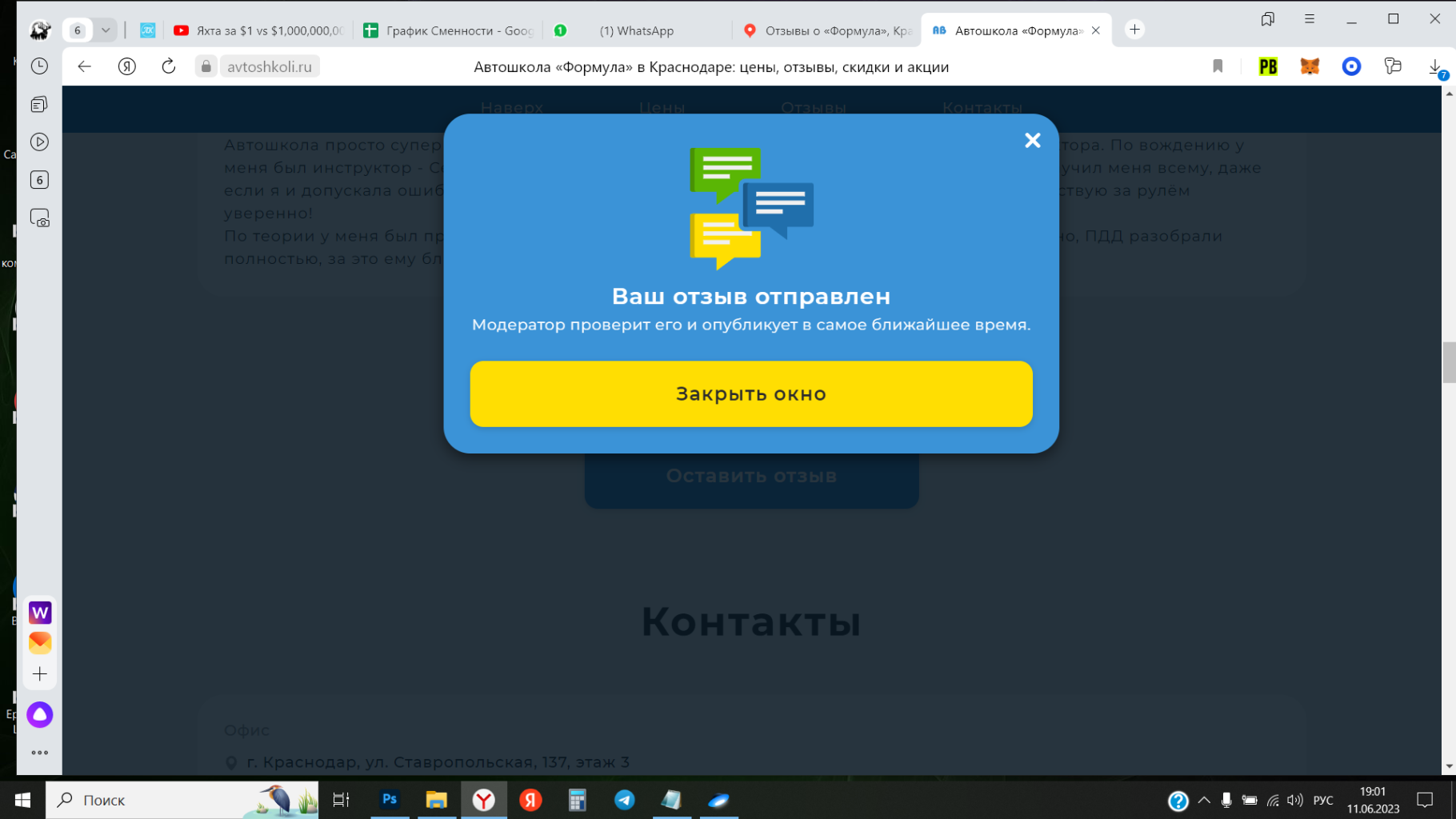Switch to the WhatsApp tab
This screenshot has width=1456, height=819.
636,30
